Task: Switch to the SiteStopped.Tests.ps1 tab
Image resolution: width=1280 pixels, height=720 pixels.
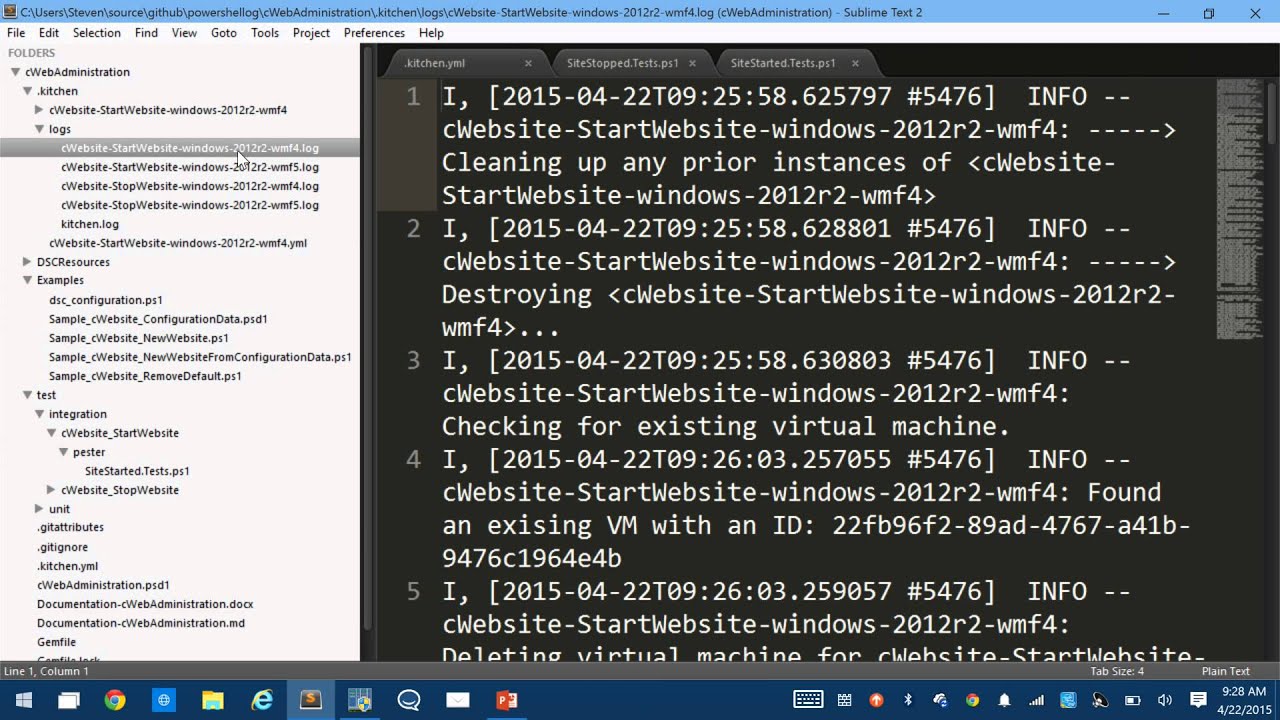Action: (x=623, y=63)
